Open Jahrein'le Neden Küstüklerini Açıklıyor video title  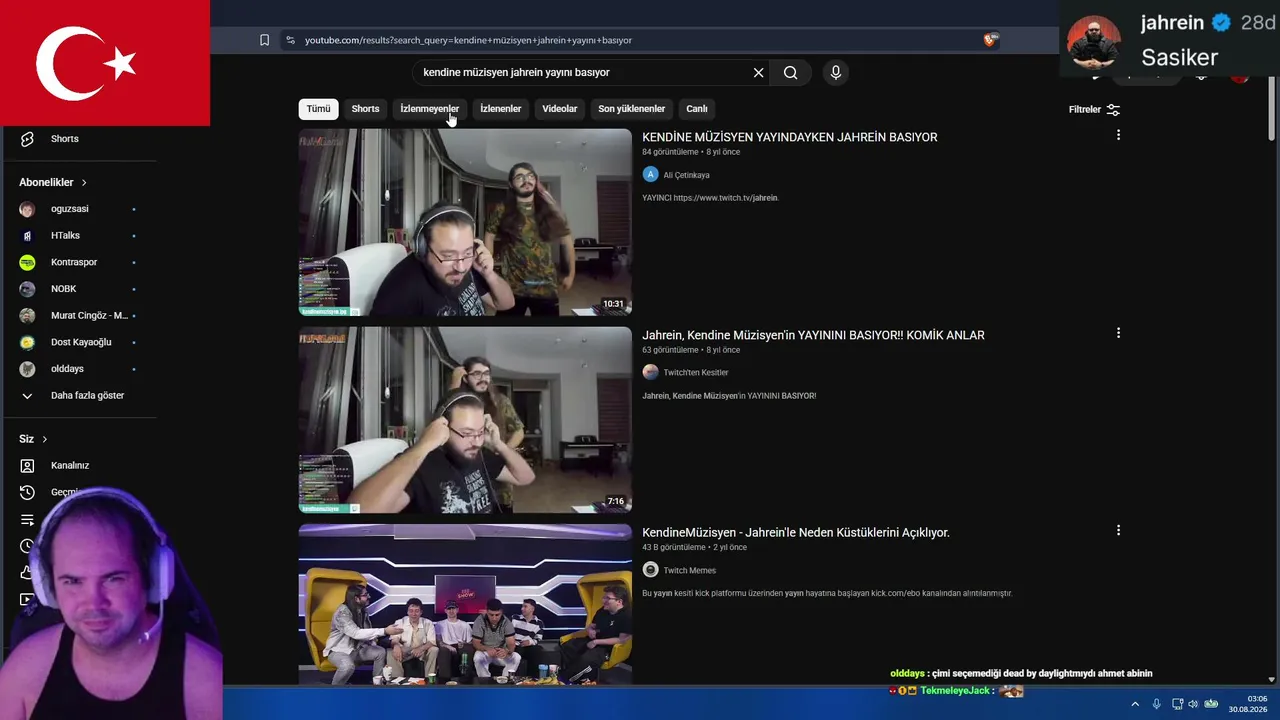(796, 533)
